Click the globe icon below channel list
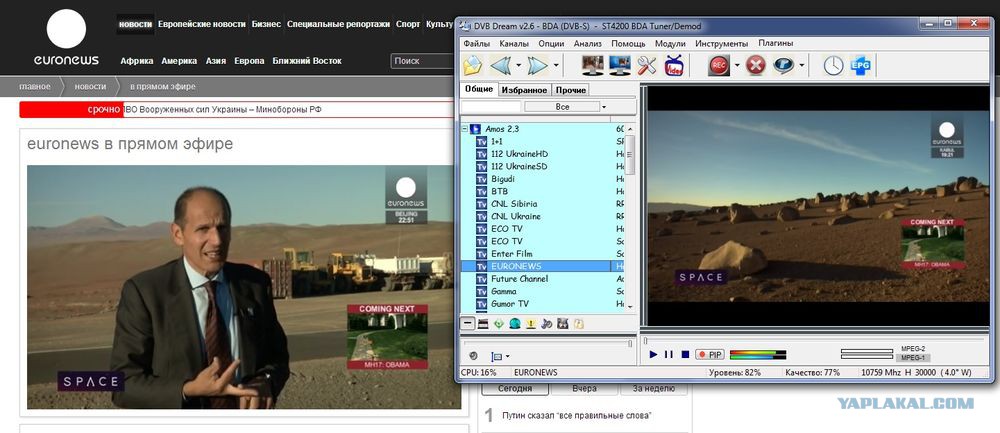 515,324
